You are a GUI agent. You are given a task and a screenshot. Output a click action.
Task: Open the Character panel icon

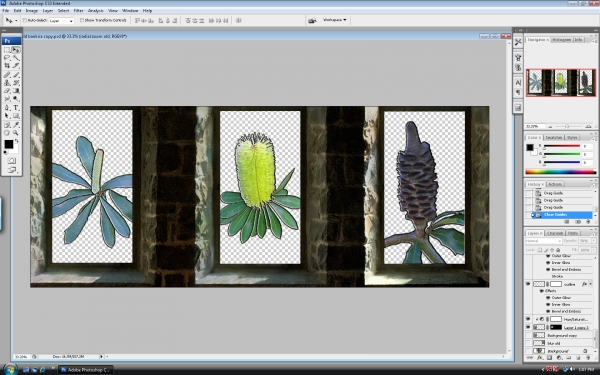coord(518,83)
